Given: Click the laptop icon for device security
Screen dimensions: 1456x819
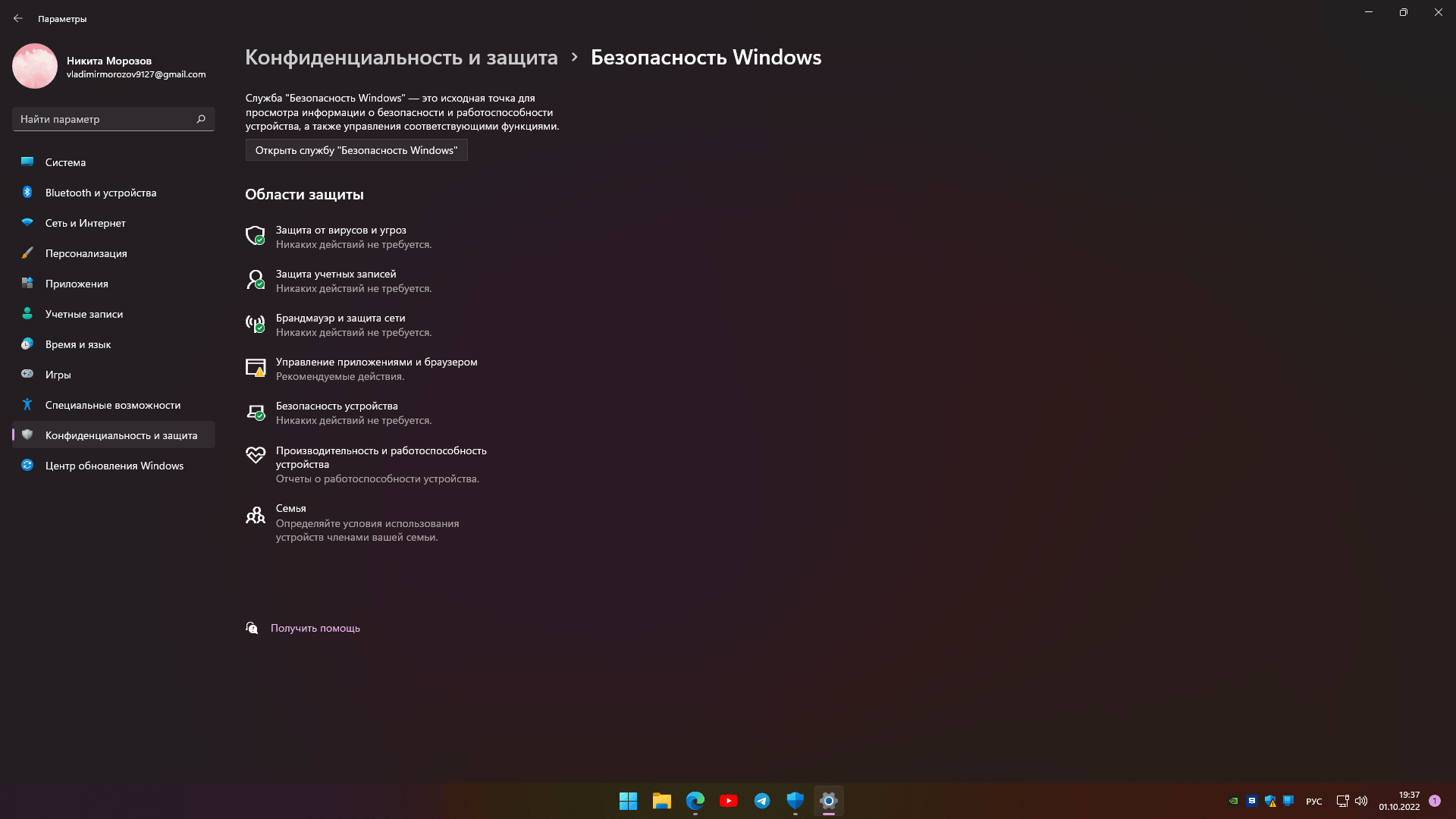Looking at the screenshot, I should coord(256,412).
